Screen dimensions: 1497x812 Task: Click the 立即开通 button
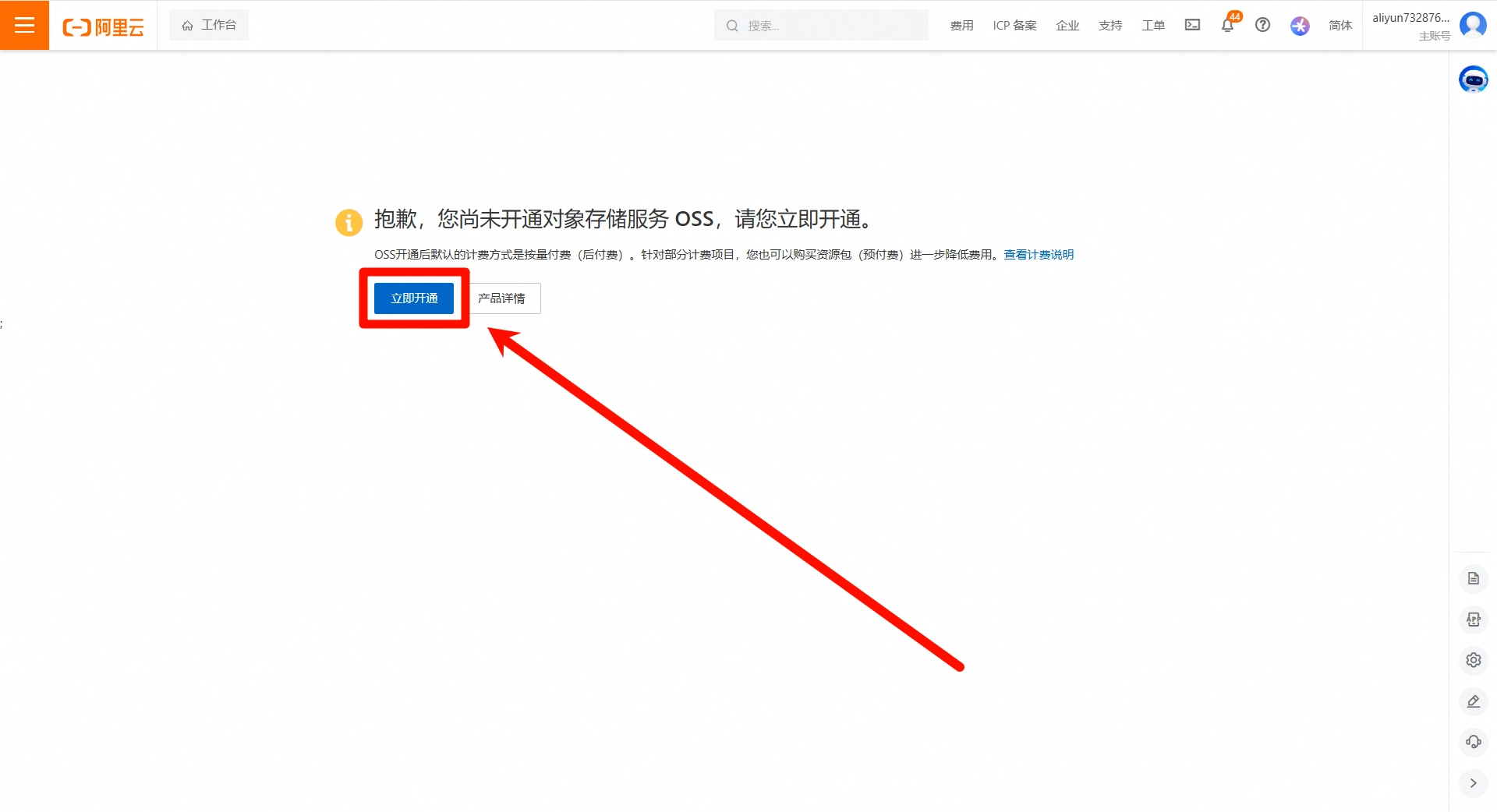414,298
